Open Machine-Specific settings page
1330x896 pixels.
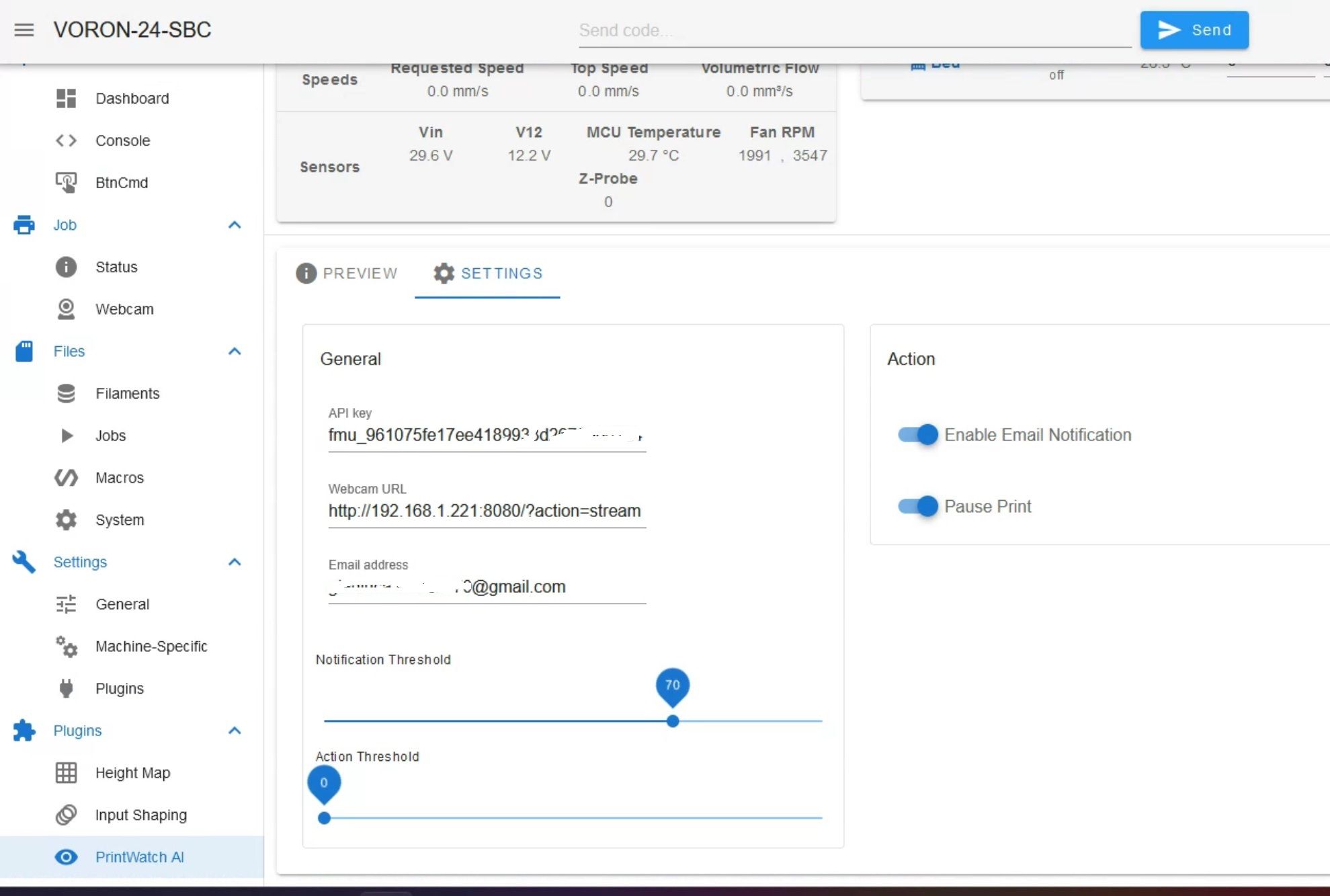pos(151,646)
